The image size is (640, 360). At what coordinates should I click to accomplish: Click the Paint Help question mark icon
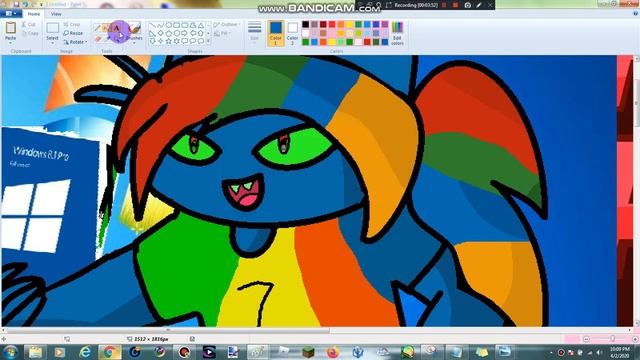pos(635,13)
